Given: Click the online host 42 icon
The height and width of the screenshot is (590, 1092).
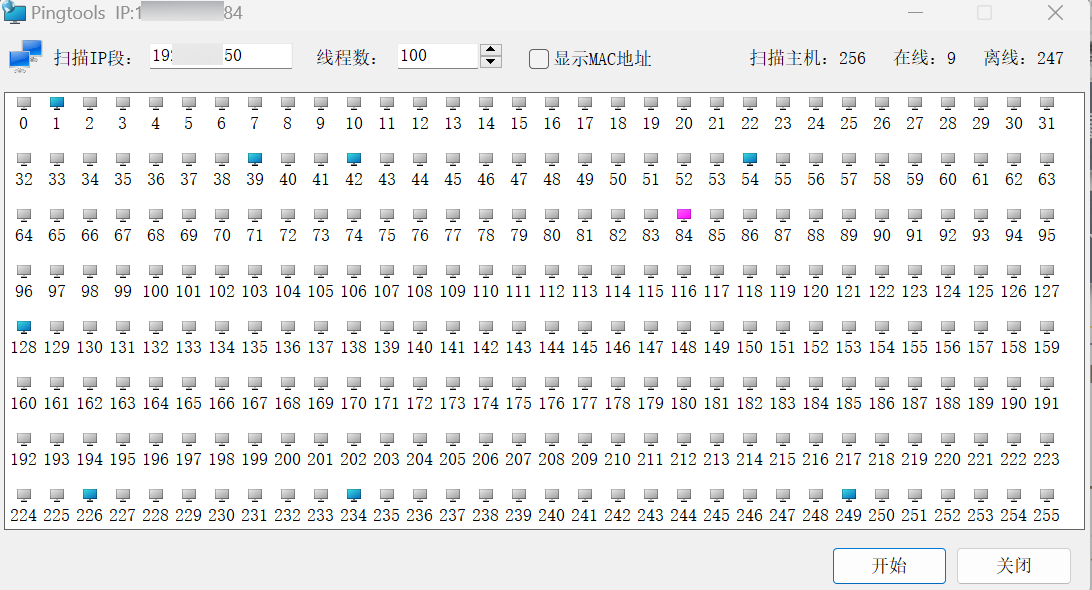Looking at the screenshot, I should tap(354, 159).
